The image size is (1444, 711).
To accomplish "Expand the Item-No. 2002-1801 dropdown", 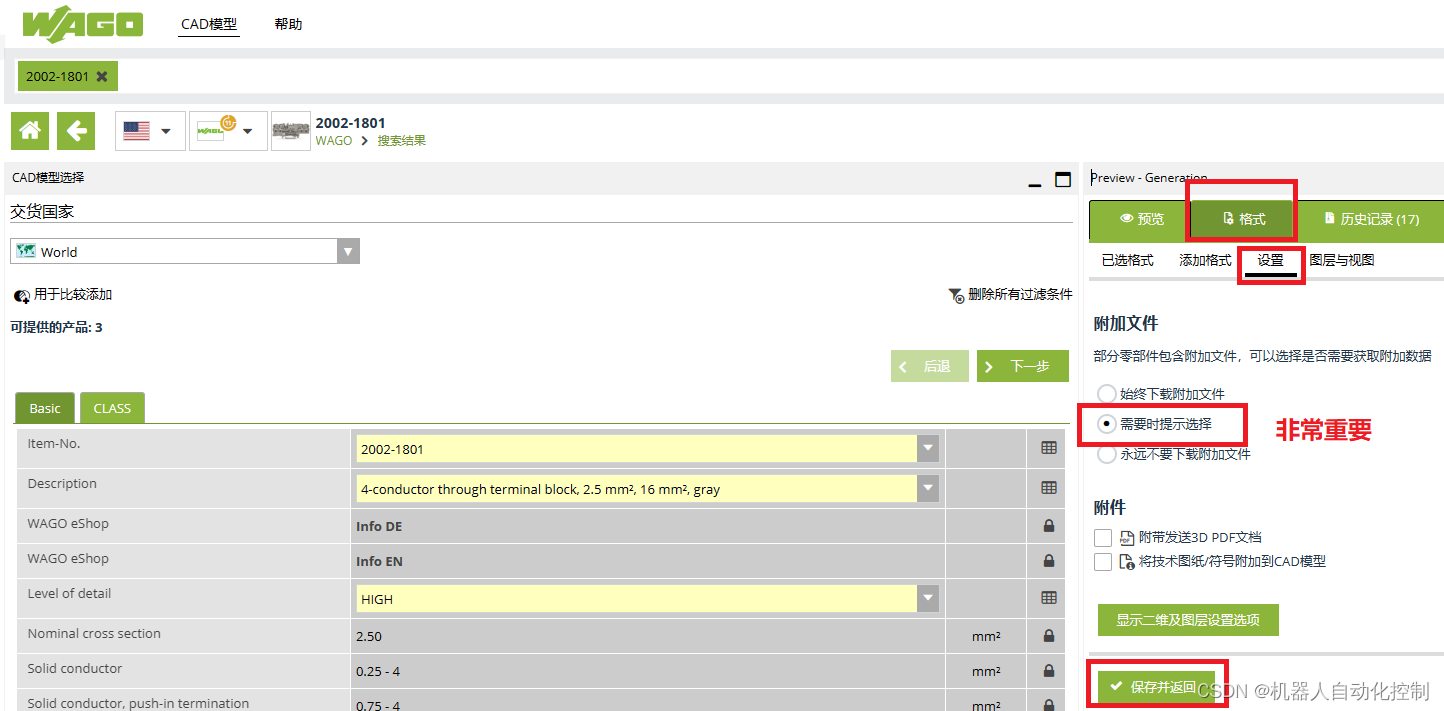I will point(929,449).
